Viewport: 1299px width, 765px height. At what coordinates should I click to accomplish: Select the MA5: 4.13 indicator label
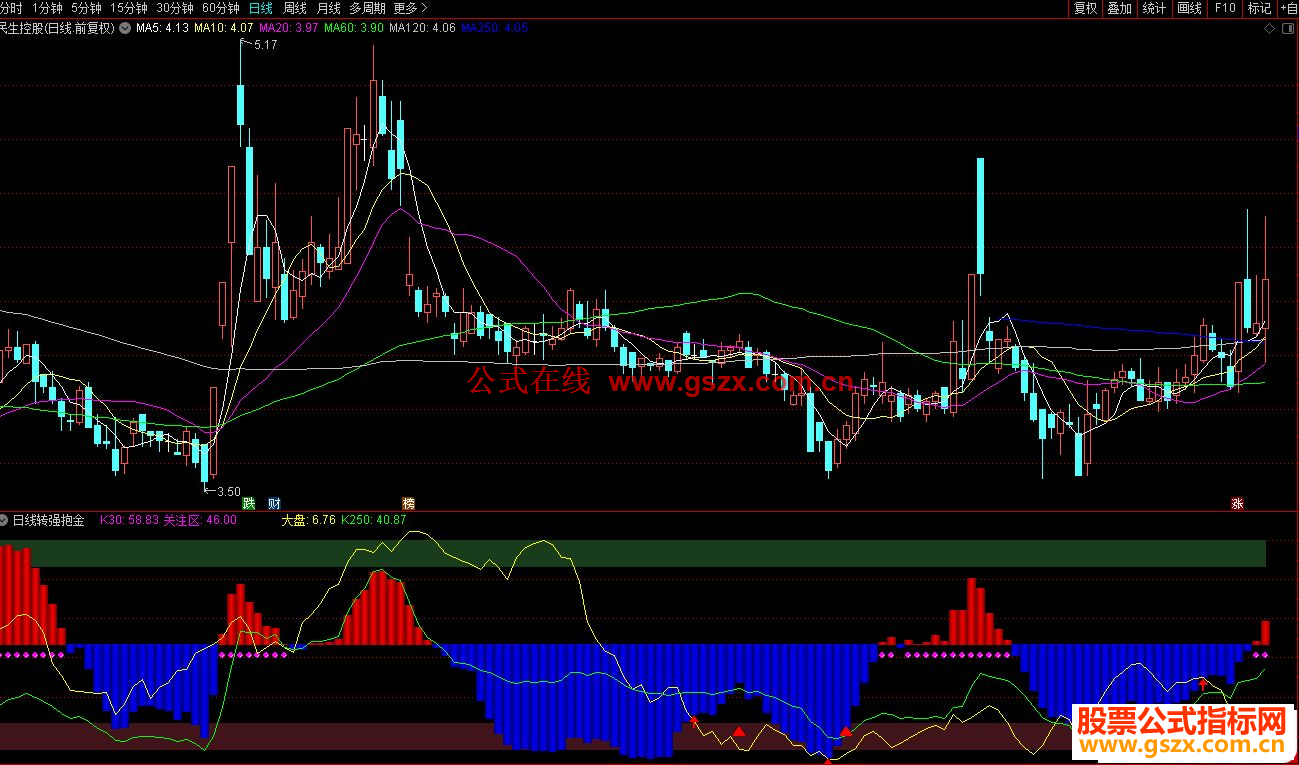162,28
